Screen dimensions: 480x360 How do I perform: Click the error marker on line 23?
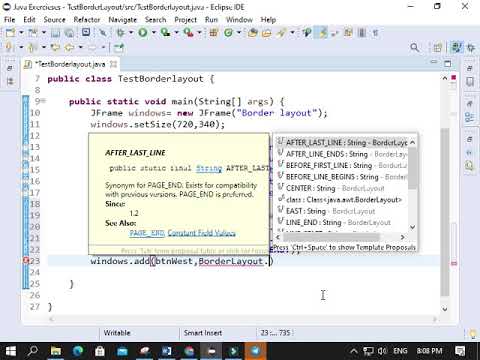[x=26, y=261]
